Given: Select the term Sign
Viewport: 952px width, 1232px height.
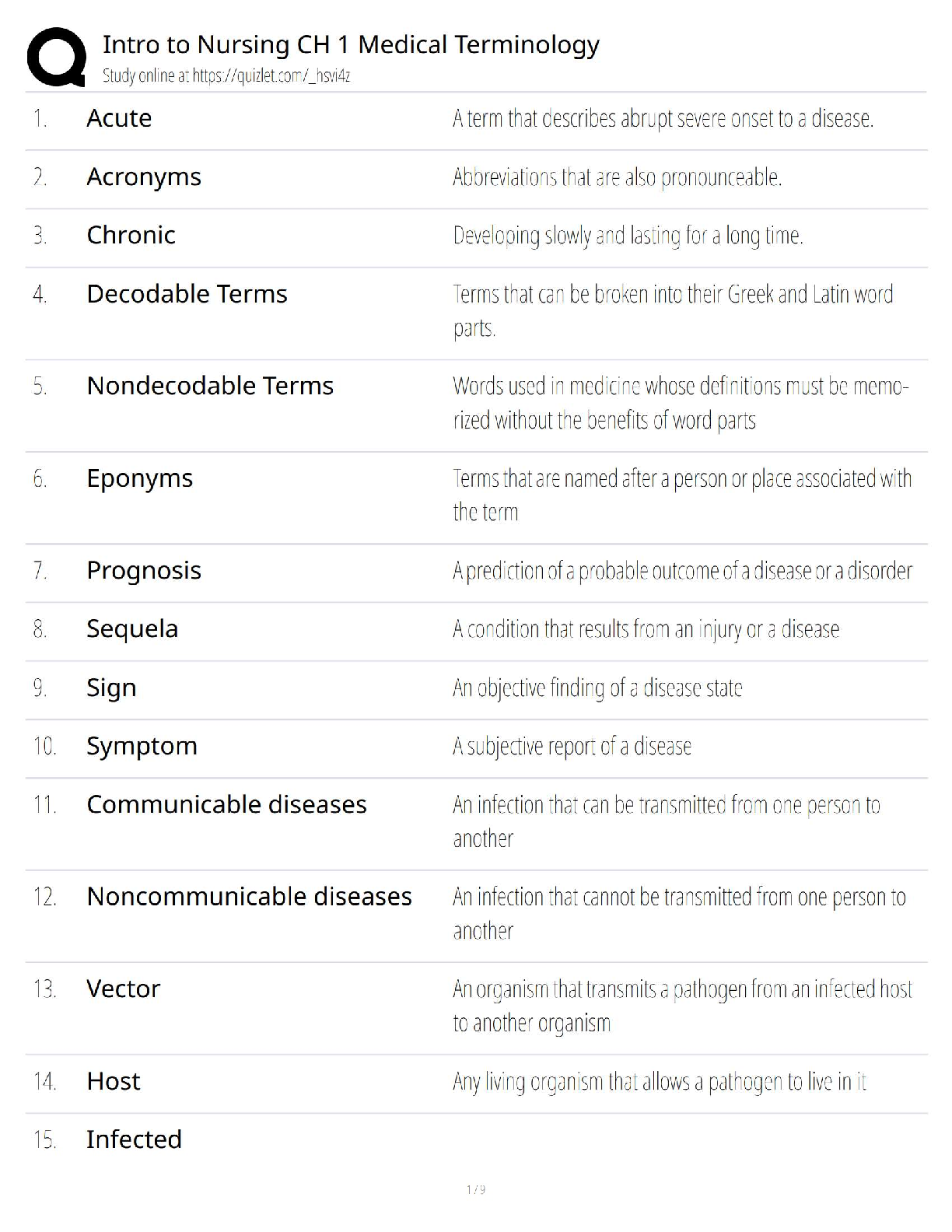Looking at the screenshot, I should coord(111,688).
